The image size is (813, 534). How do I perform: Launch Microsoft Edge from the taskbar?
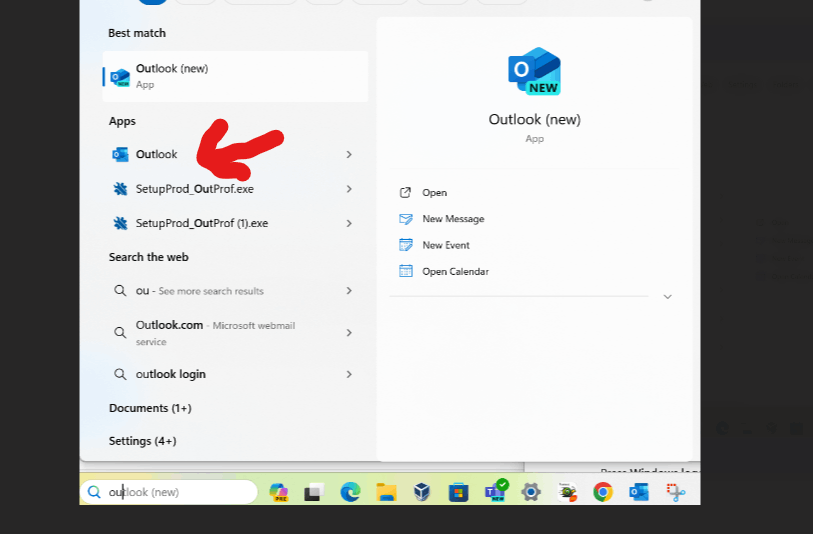tap(350, 491)
